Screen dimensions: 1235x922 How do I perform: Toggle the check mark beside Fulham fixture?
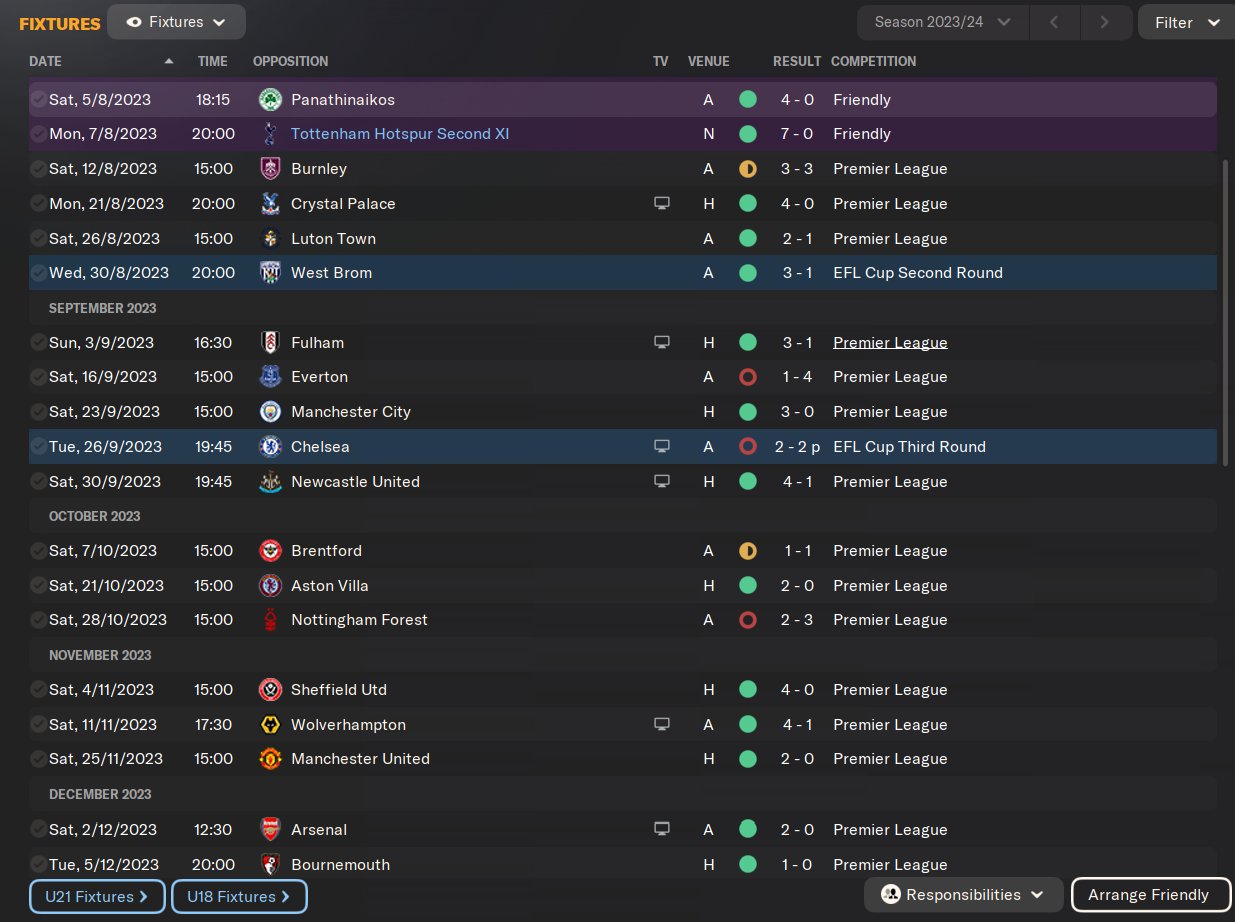coord(38,343)
